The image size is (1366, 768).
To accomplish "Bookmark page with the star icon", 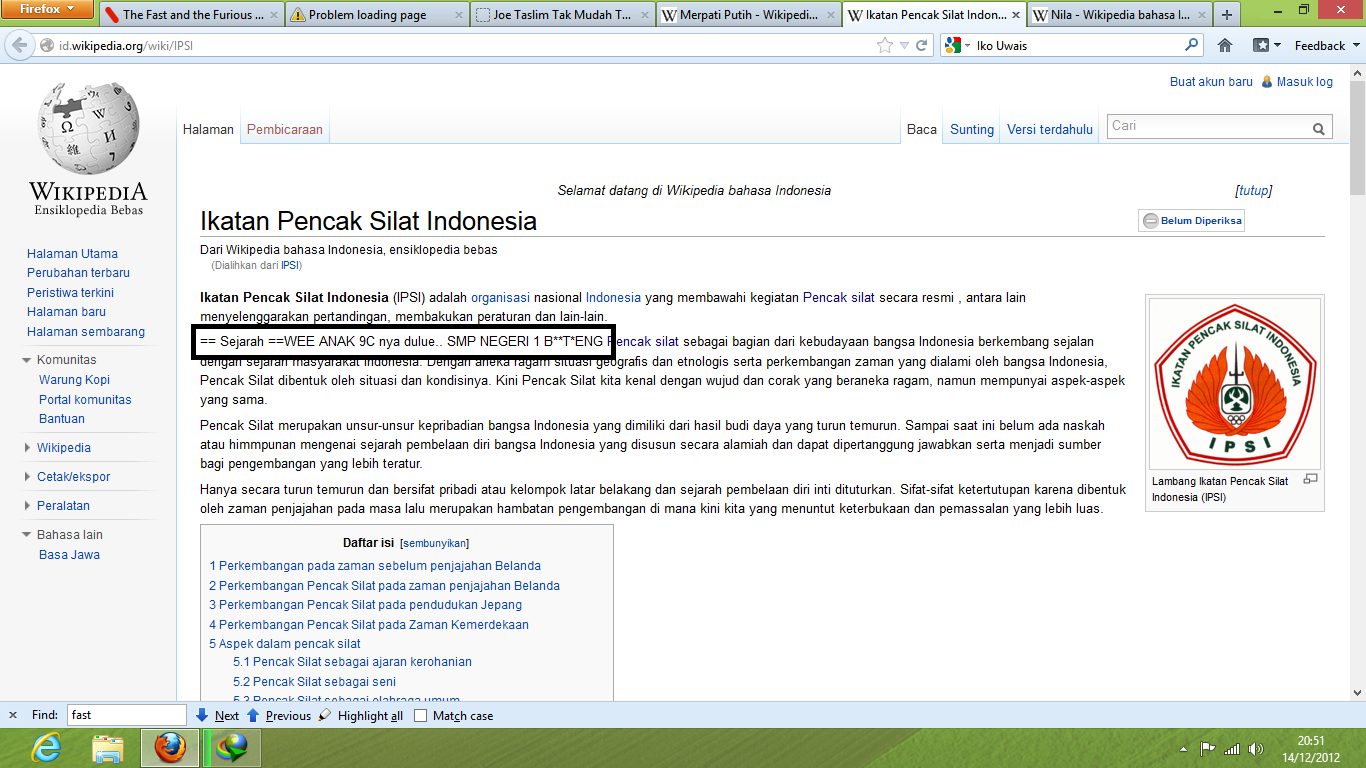I will click(884, 46).
